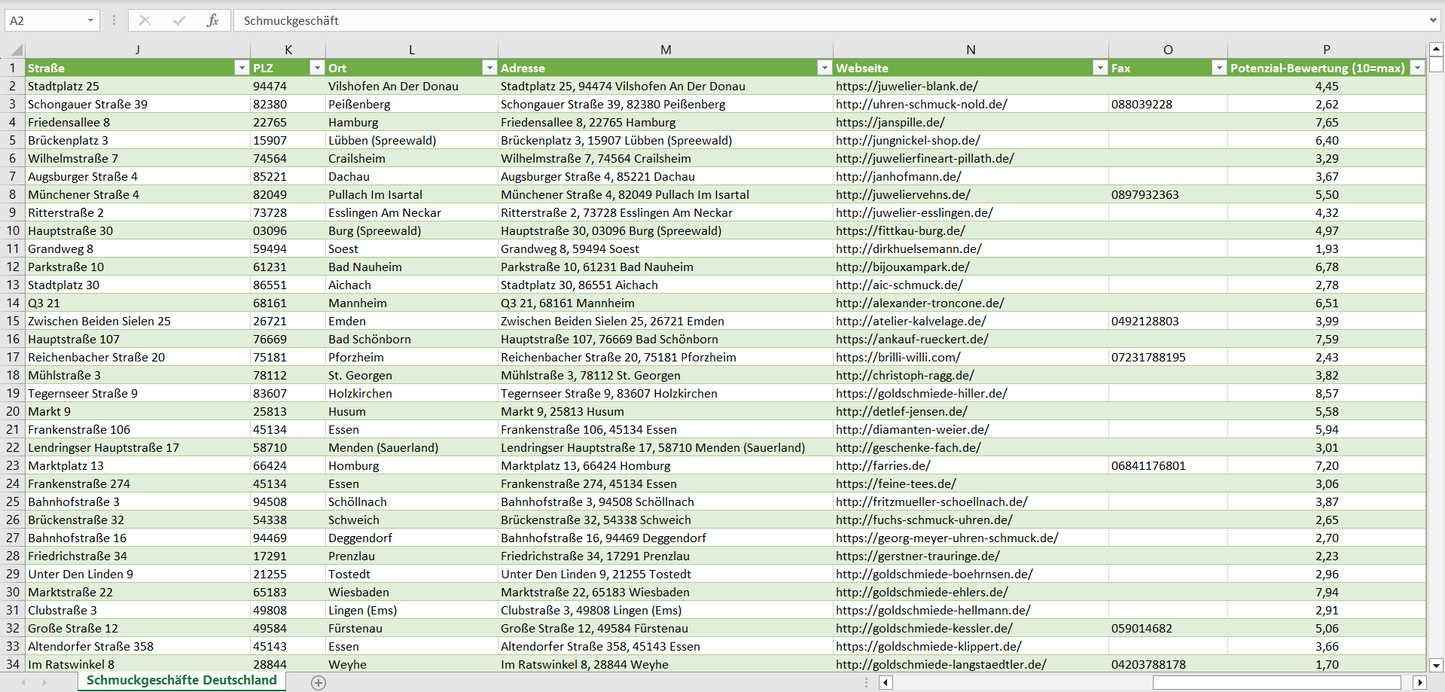Screen dimensions: 1445x692
Task: Open the Straße column filter dropdown
Action: click(x=241, y=68)
